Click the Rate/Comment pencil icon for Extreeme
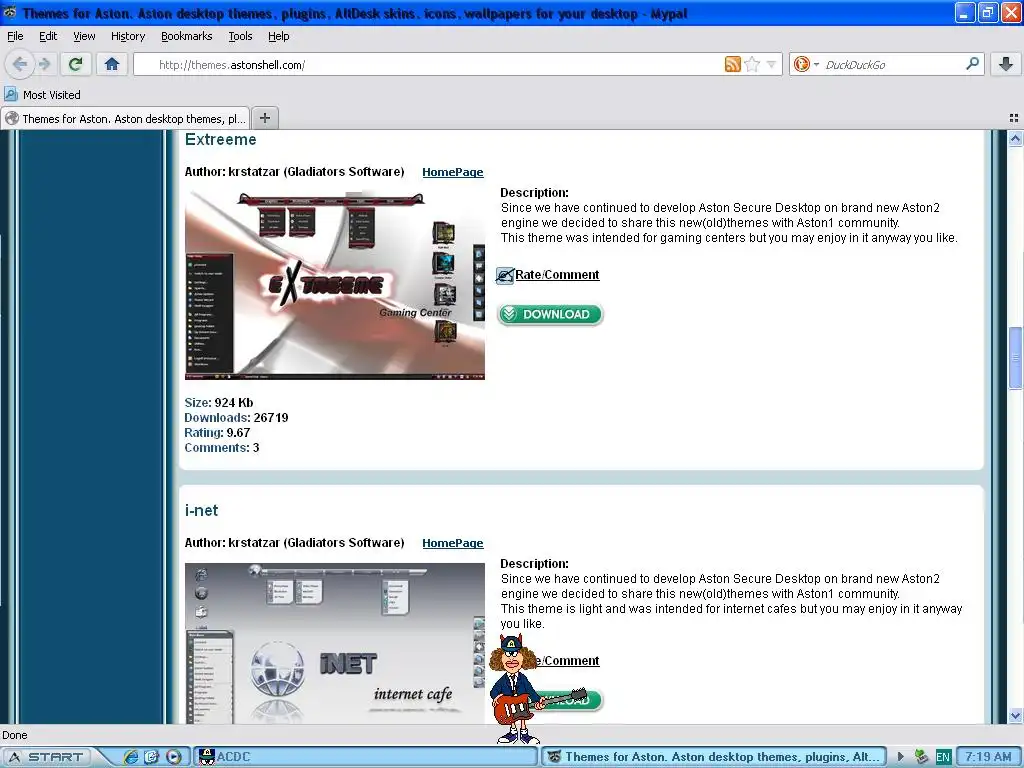1024x768 pixels. coord(505,276)
